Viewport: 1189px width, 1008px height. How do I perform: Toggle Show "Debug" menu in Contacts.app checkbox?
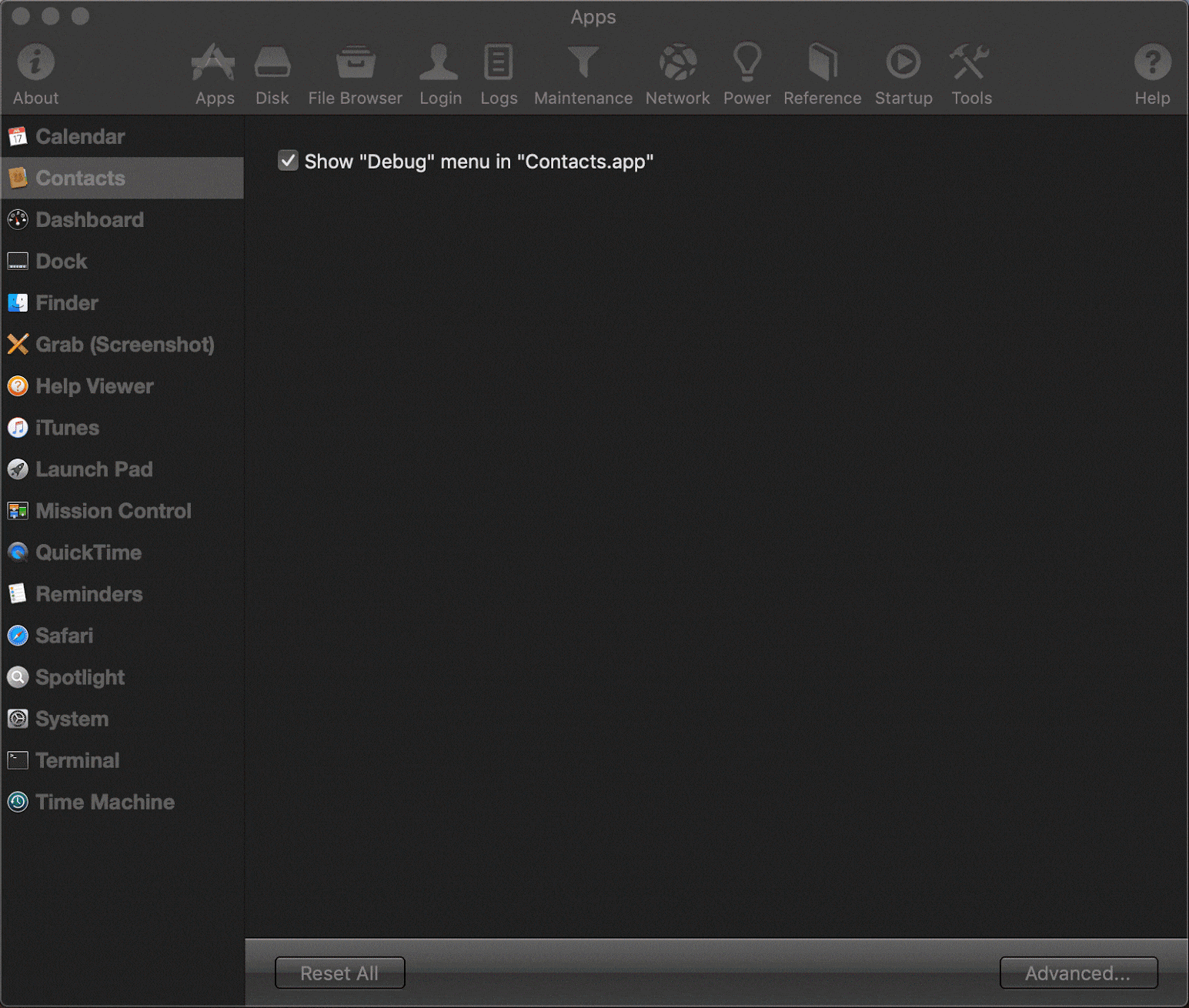coord(288,161)
